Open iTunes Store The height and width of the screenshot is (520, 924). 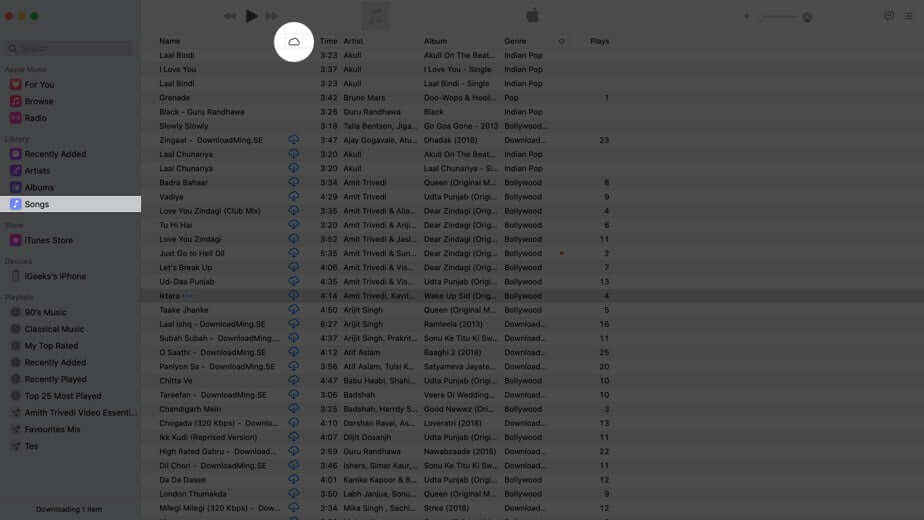click(x=48, y=241)
